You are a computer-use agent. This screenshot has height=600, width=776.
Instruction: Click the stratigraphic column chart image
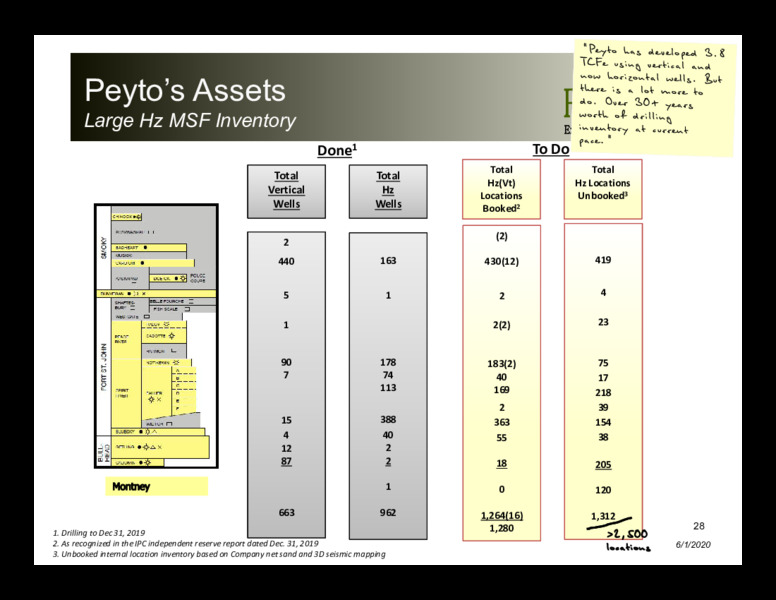[x=156, y=336]
